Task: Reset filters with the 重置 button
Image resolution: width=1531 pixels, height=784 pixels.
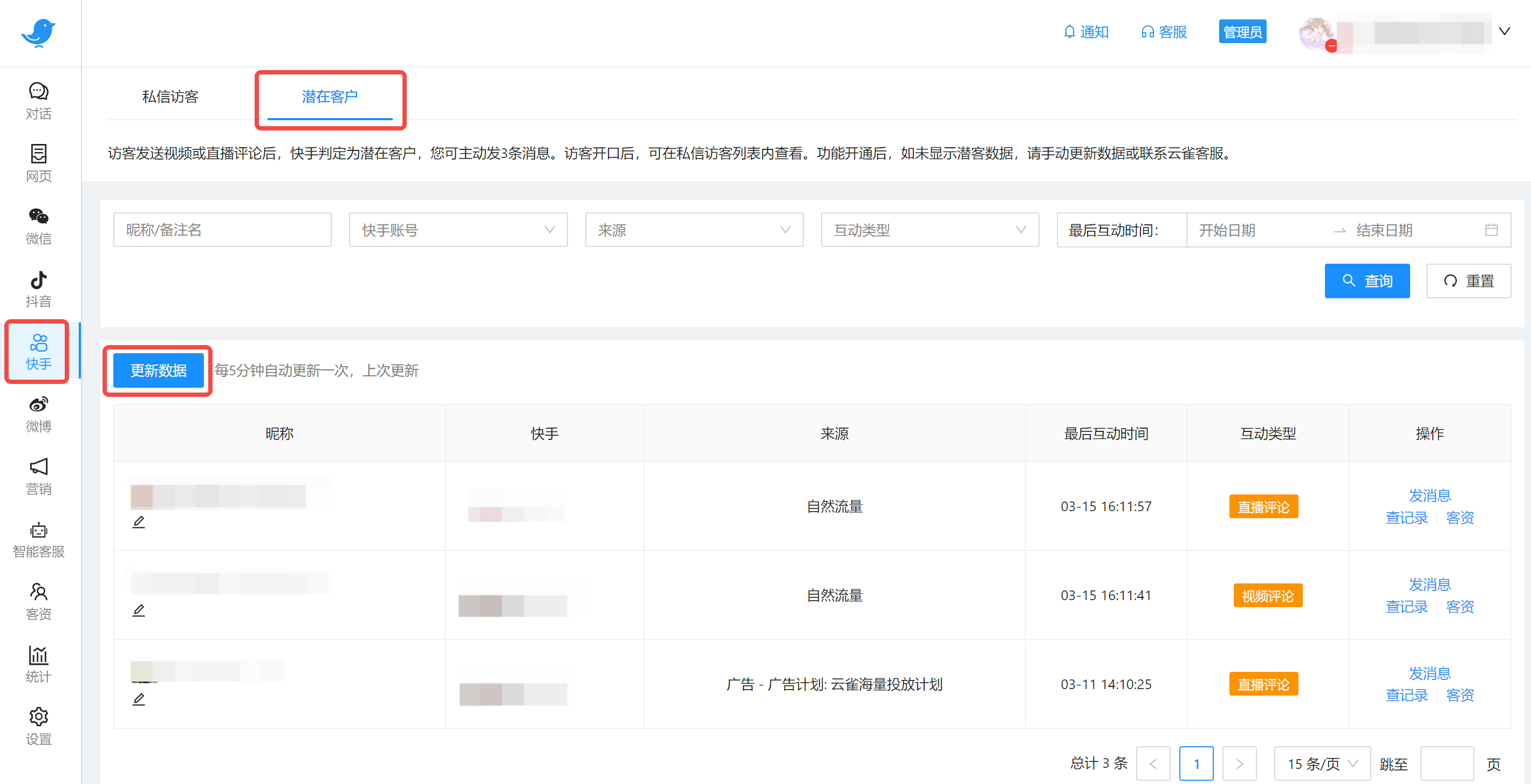Action: [1468, 280]
